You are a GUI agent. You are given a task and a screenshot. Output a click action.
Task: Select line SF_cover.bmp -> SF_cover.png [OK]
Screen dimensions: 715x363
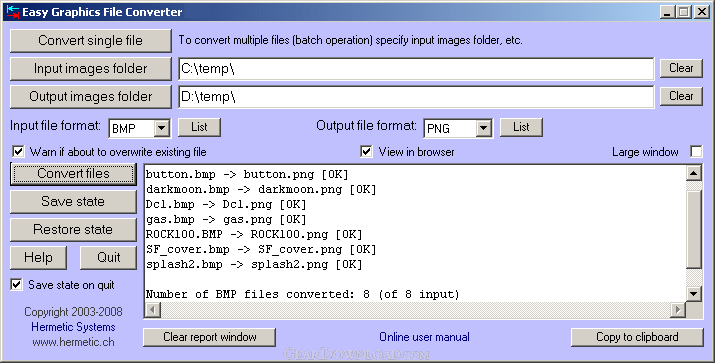click(x=261, y=249)
